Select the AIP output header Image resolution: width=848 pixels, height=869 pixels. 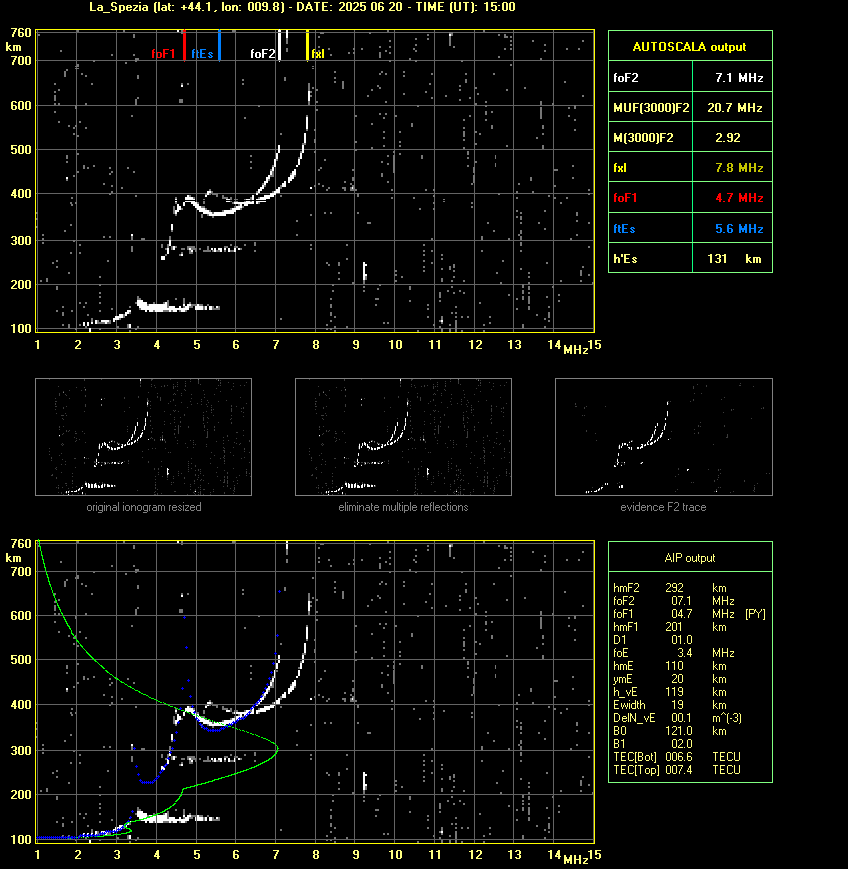(x=690, y=558)
